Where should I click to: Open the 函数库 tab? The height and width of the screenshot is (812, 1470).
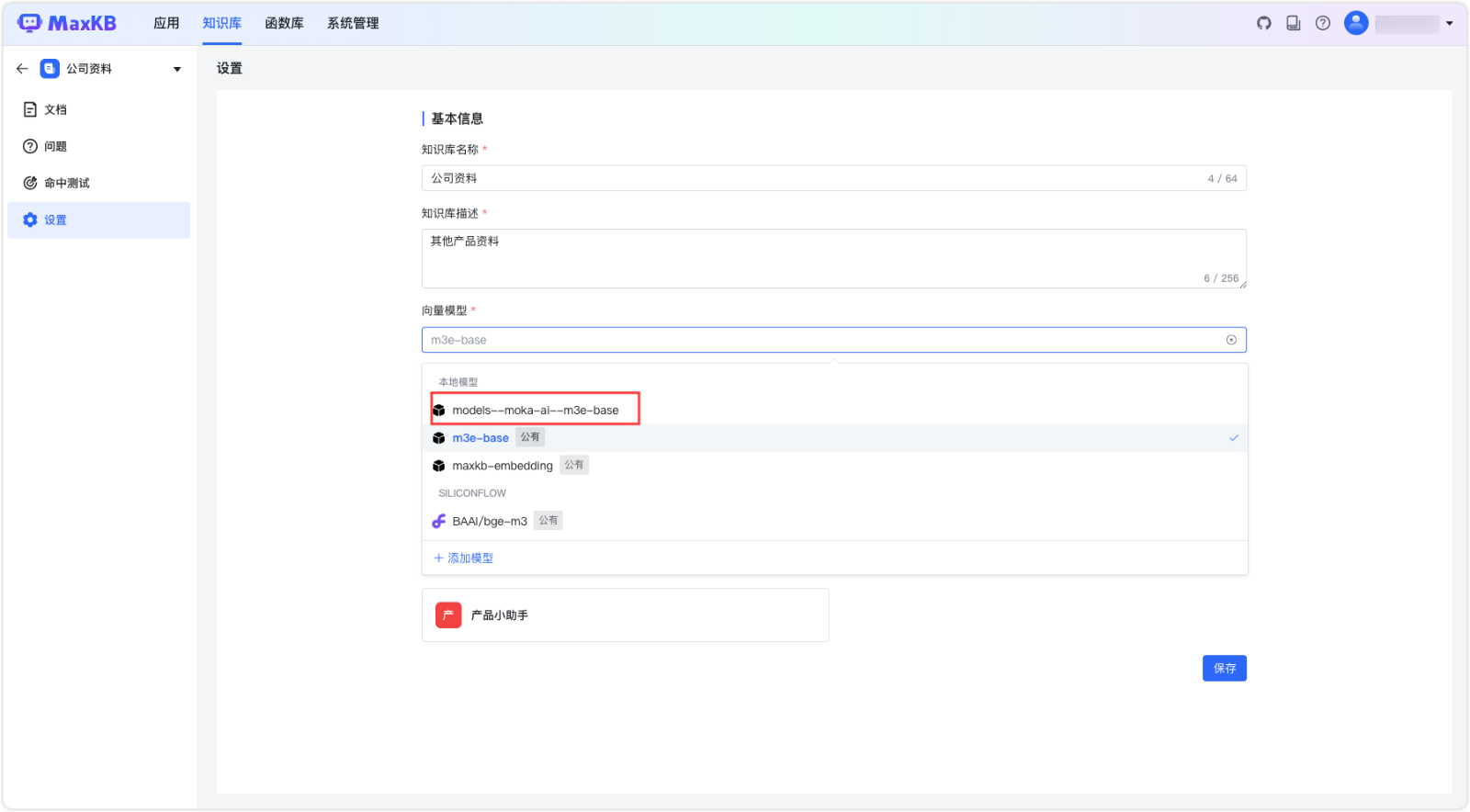tap(284, 23)
